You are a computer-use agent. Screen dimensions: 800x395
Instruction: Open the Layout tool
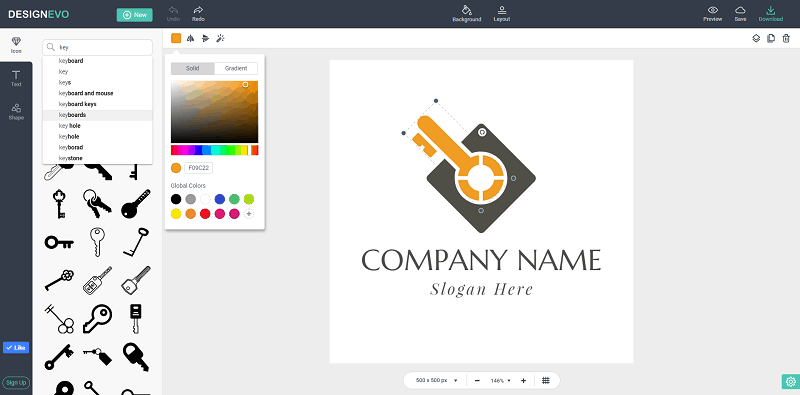[502, 10]
